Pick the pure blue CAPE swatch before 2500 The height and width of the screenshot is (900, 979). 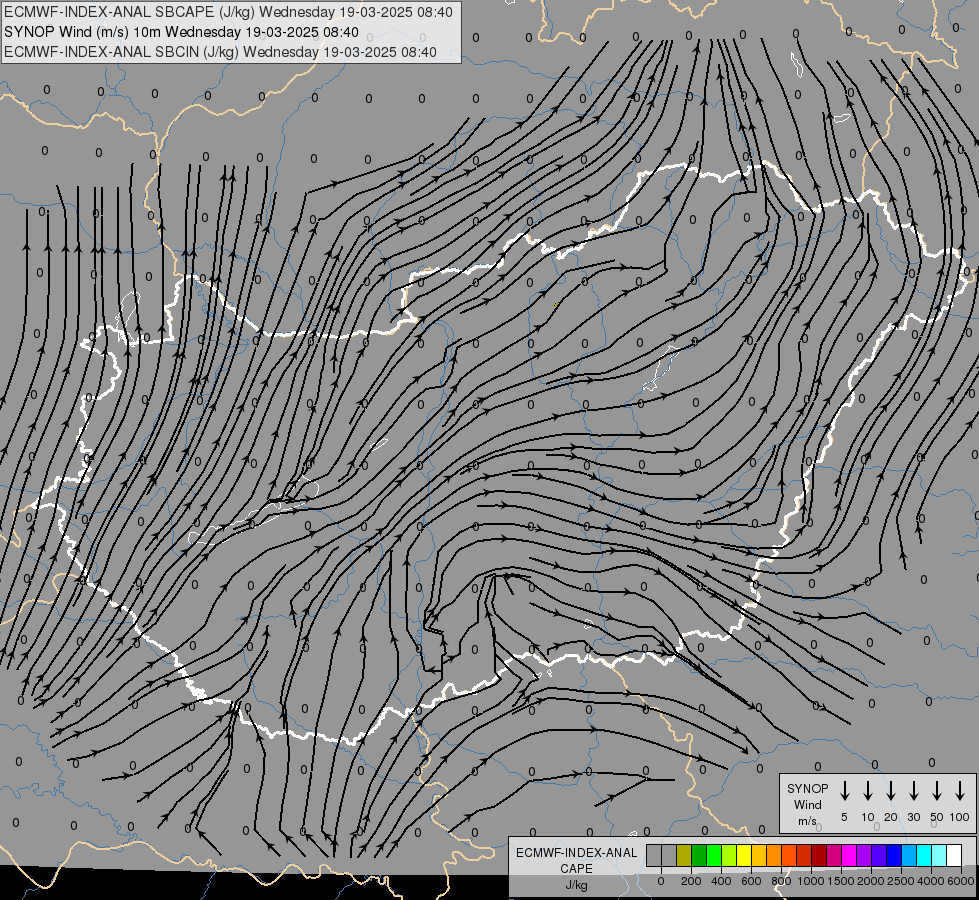pyautogui.click(x=895, y=855)
